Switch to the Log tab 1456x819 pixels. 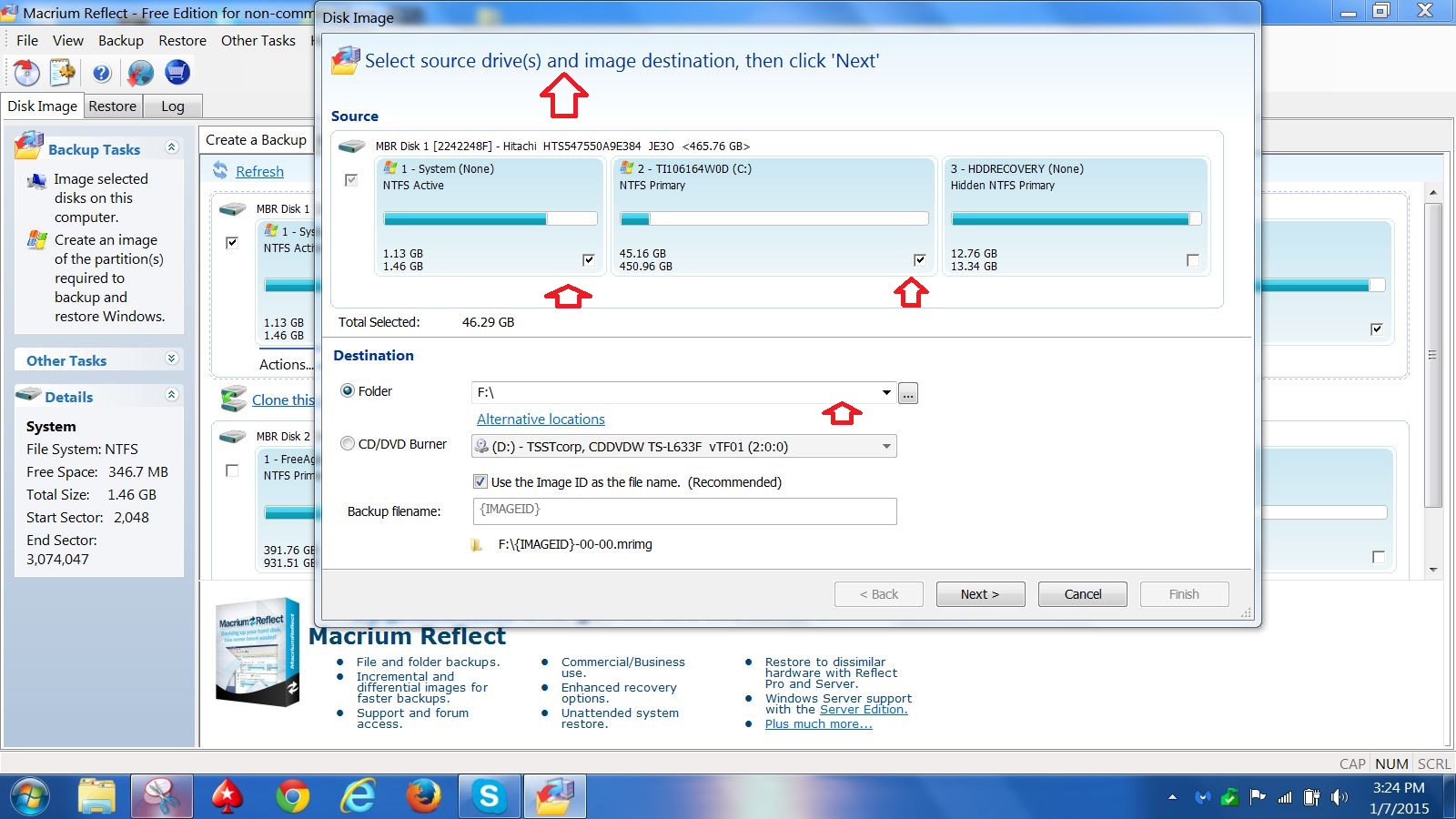[173, 106]
